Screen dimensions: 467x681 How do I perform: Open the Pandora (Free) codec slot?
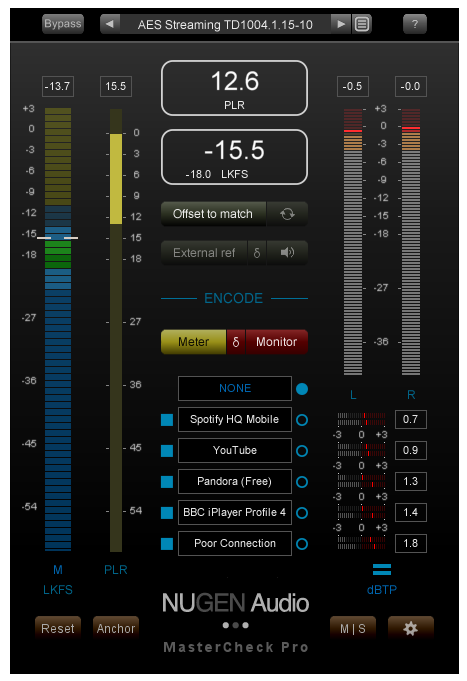[x=235, y=481]
